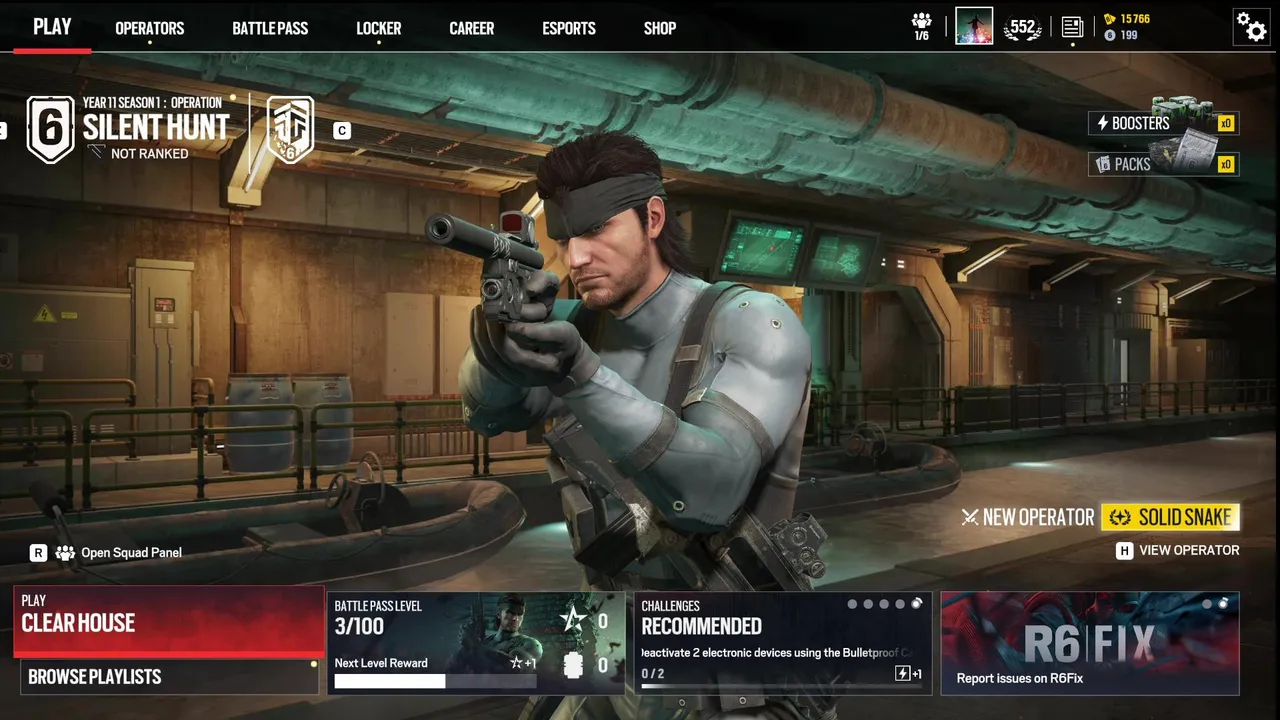Open the CAREER tab
Viewport: 1280px width, 720px height.
pyautogui.click(x=472, y=28)
